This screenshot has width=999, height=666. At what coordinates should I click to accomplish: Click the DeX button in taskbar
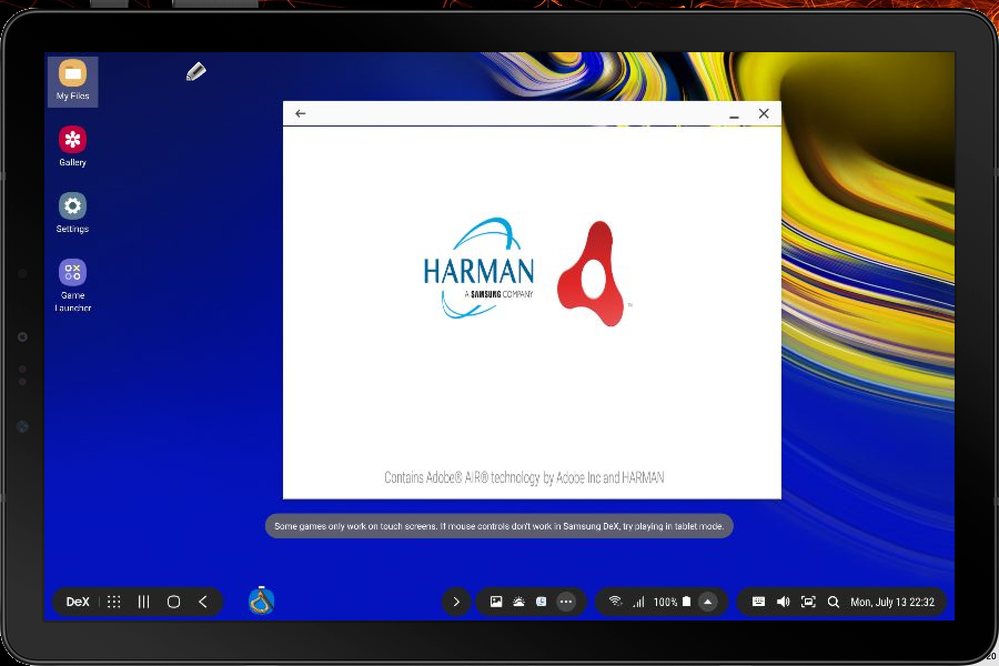pyautogui.click(x=78, y=602)
